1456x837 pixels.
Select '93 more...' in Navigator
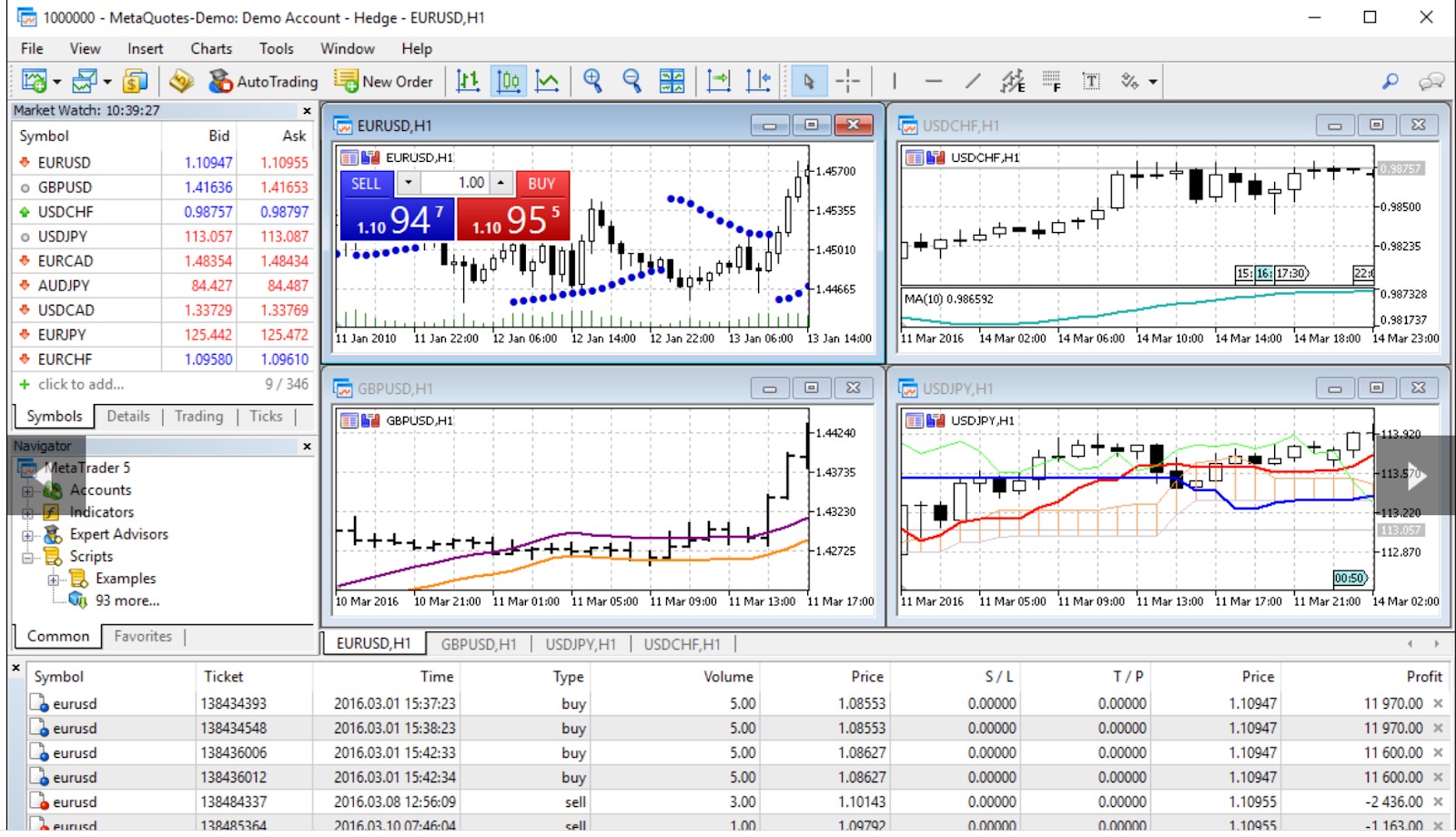tap(127, 601)
